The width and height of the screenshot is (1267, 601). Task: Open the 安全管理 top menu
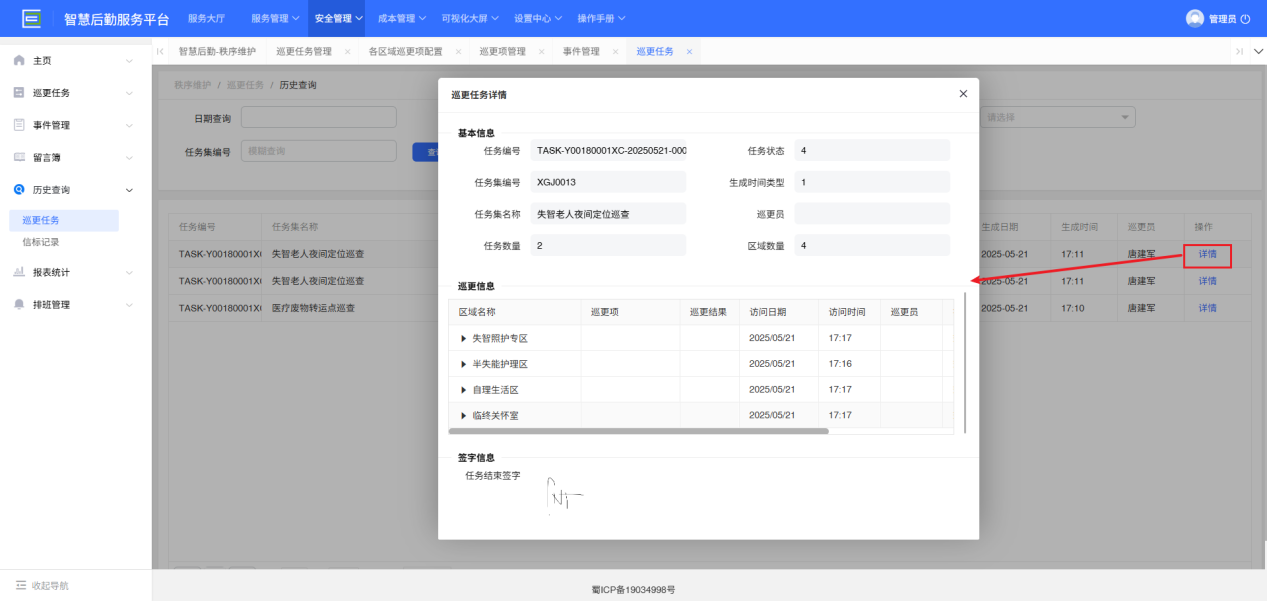click(x=339, y=18)
